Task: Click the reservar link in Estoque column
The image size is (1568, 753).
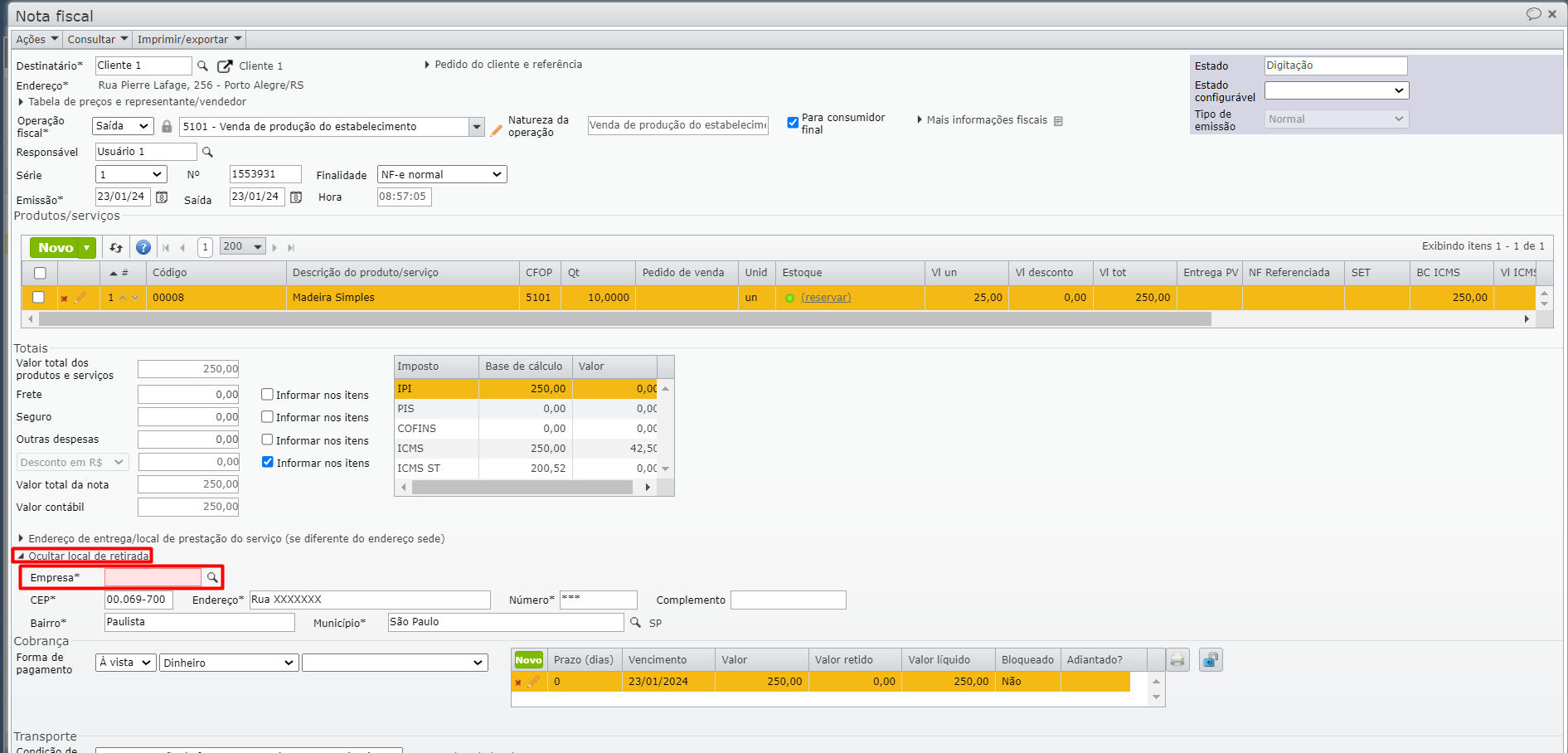Action: 826,298
